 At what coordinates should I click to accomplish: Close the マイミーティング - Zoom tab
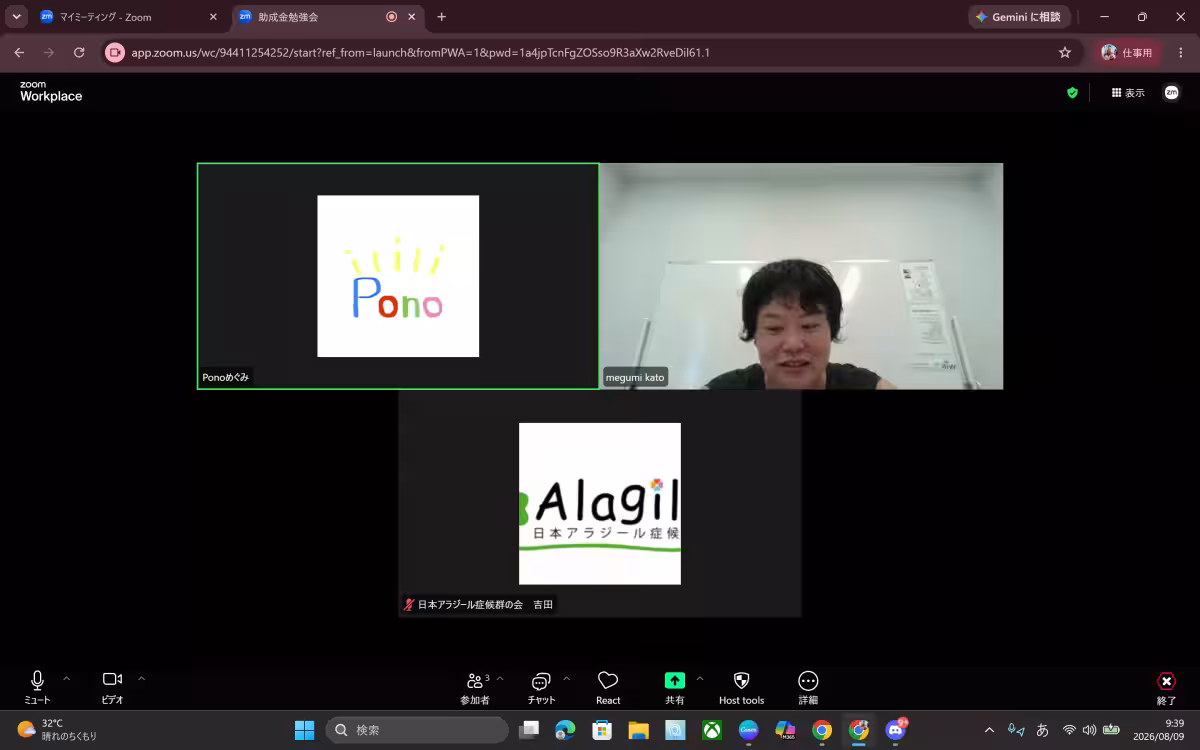click(x=212, y=17)
